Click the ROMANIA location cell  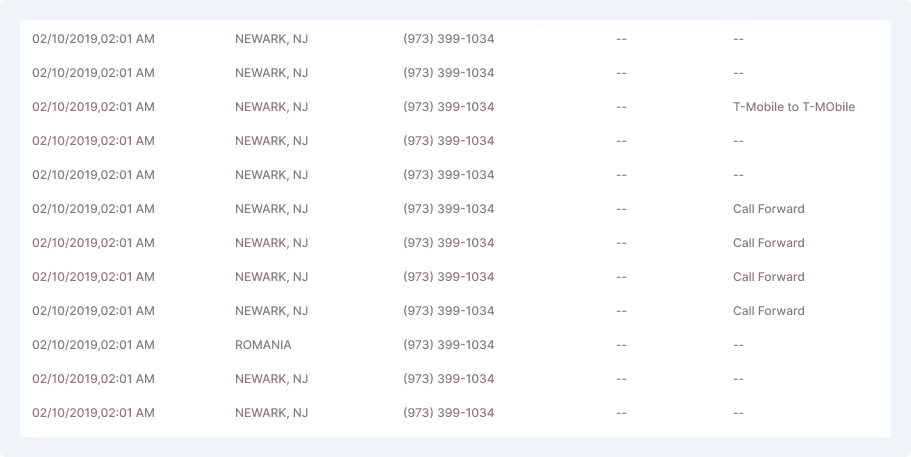coord(263,345)
